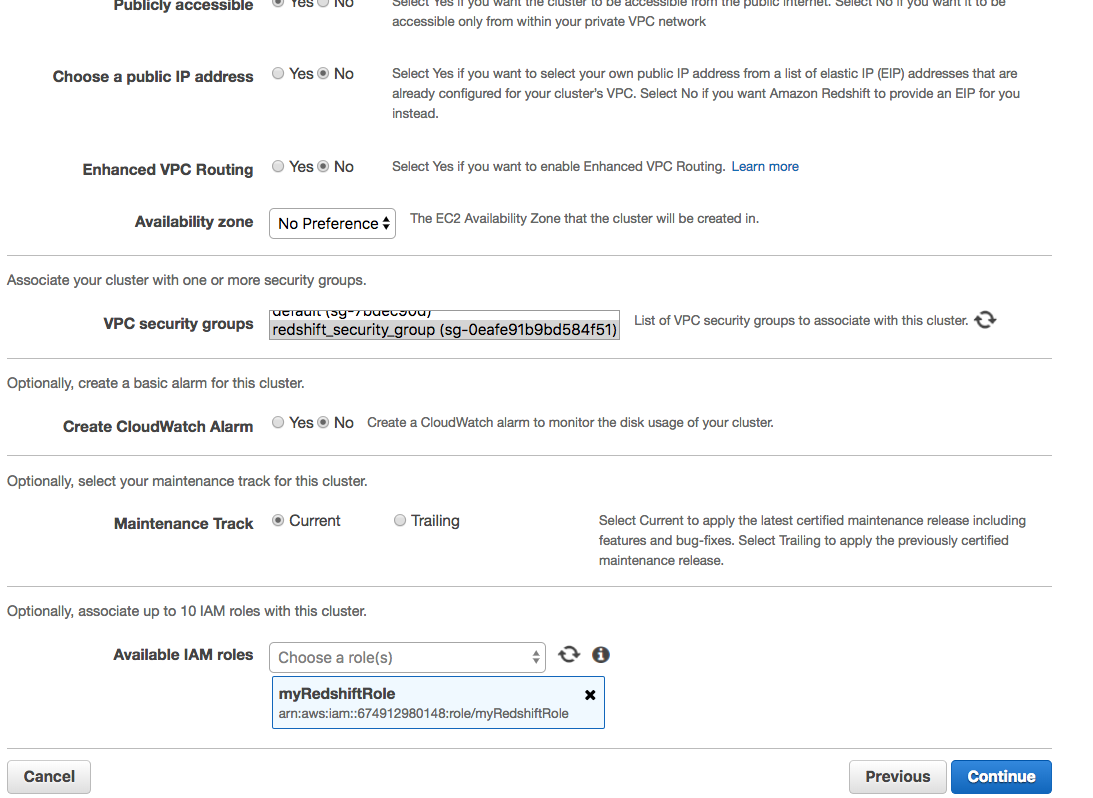Click the Cancel button
Image resolution: width=1093 pixels, height=798 pixels.
click(x=49, y=777)
